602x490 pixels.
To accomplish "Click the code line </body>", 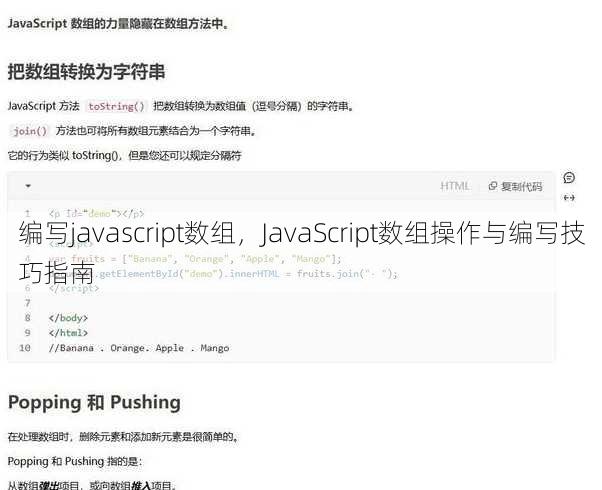I will tap(68, 318).
